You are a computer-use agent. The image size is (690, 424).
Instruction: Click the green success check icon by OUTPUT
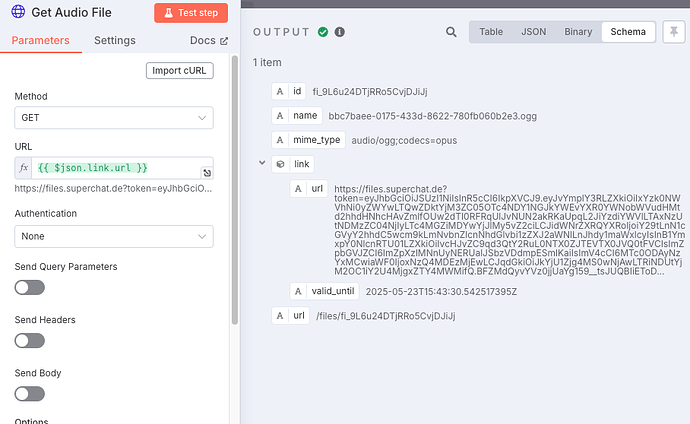click(323, 32)
